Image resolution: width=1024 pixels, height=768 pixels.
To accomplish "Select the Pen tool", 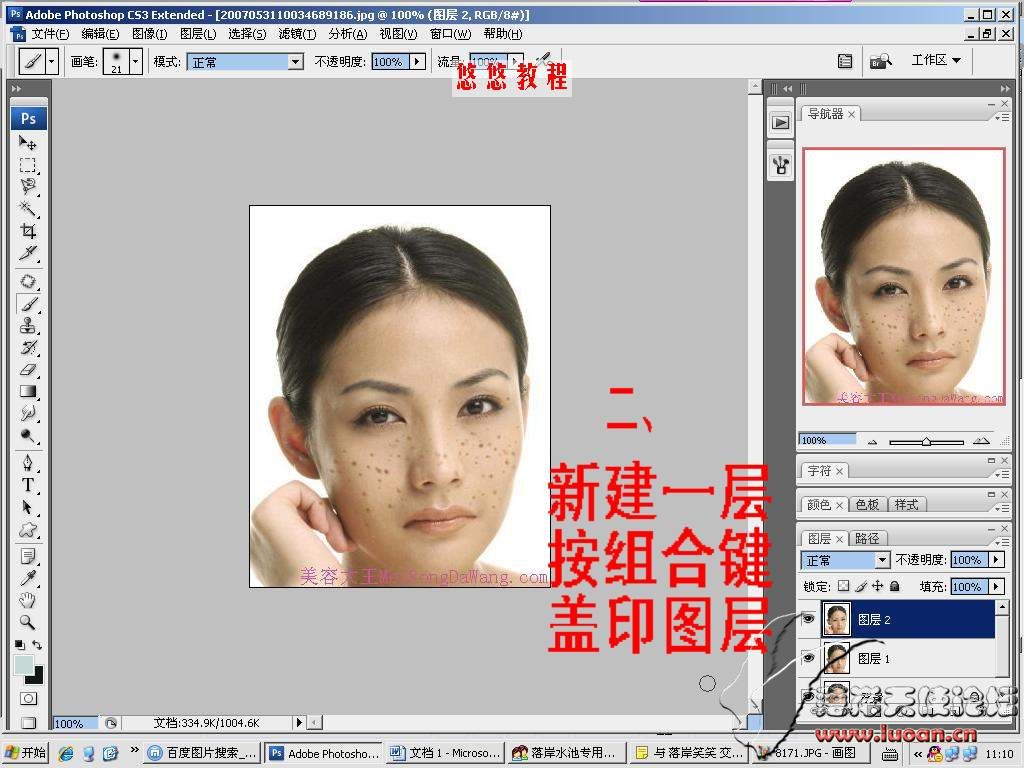I will click(27, 463).
